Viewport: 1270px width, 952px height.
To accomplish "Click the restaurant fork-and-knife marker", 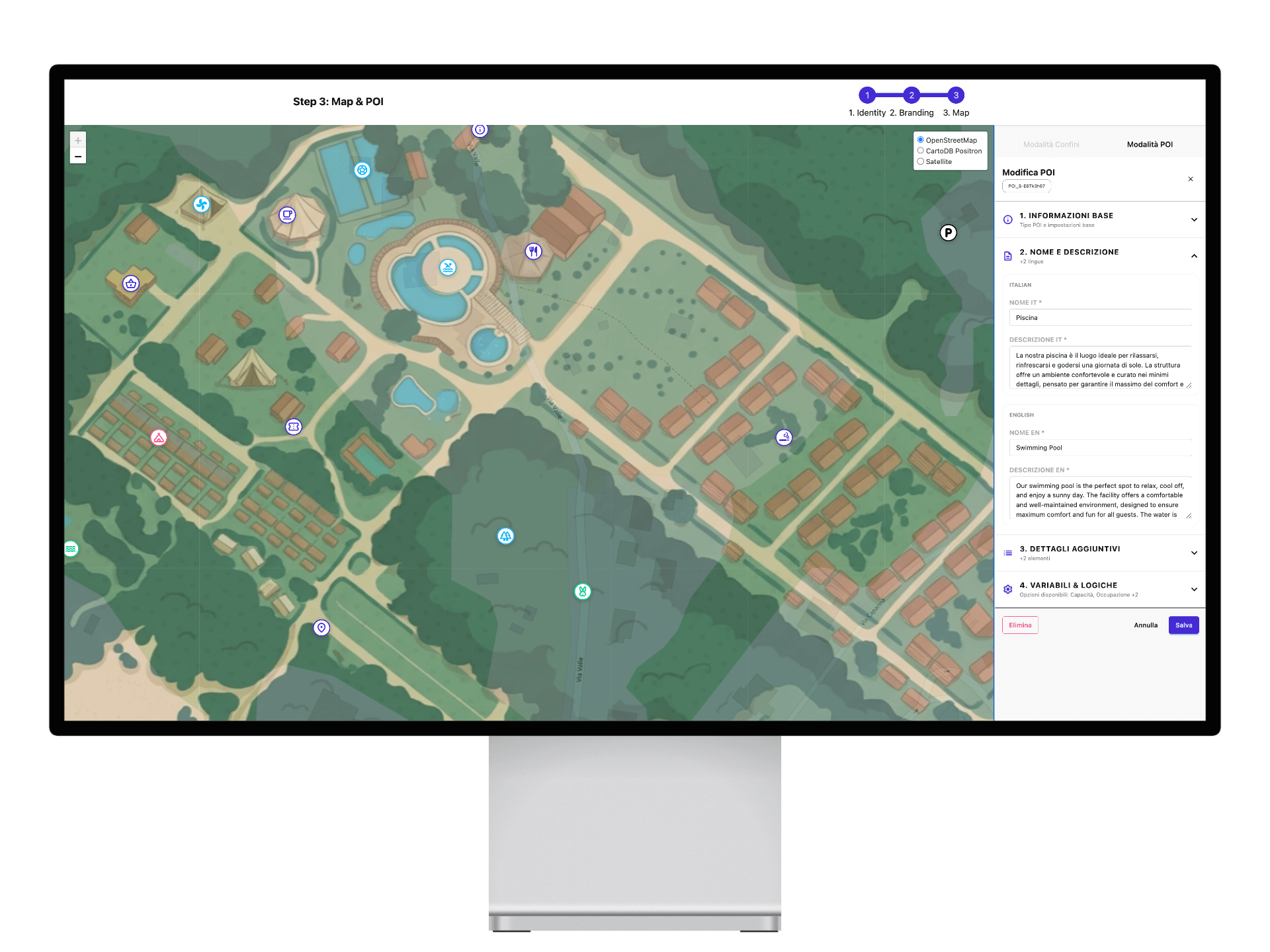I will click(x=534, y=251).
